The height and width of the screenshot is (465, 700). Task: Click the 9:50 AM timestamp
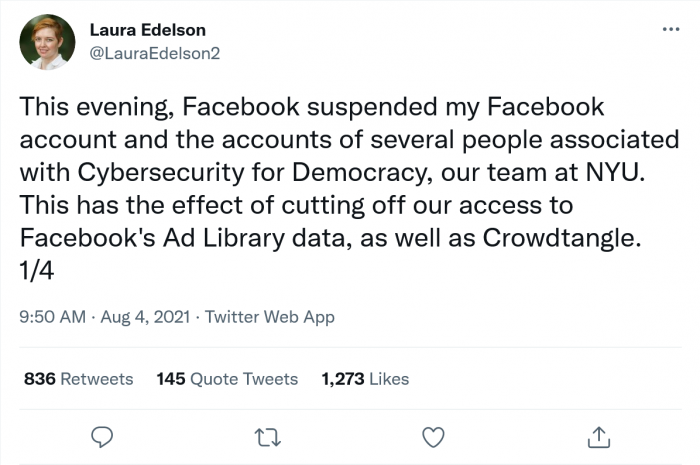53,317
